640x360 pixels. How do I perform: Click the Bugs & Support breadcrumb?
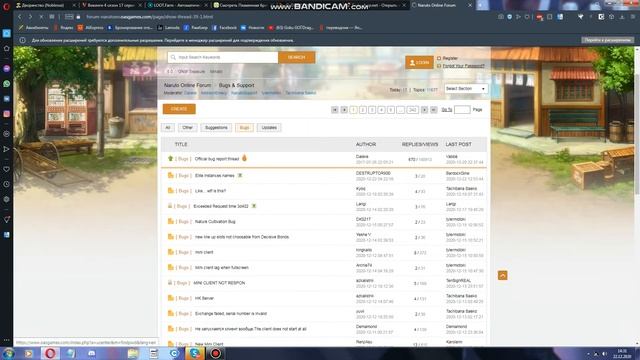236,85
